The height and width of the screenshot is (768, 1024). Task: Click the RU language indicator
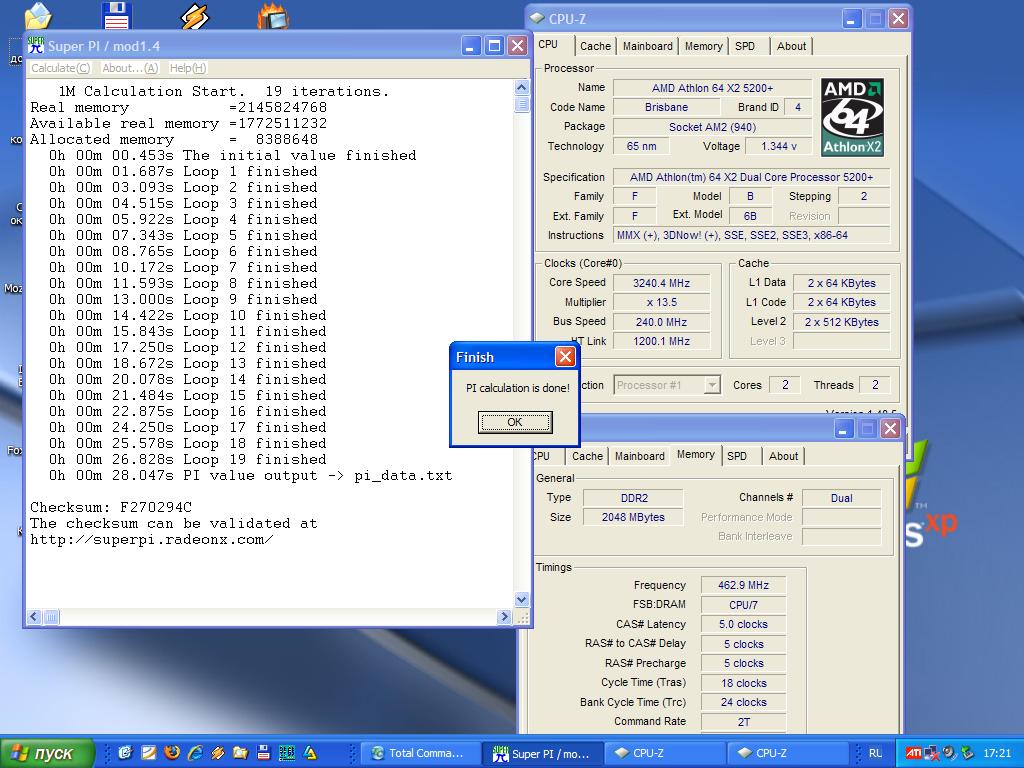pyautogui.click(x=875, y=753)
